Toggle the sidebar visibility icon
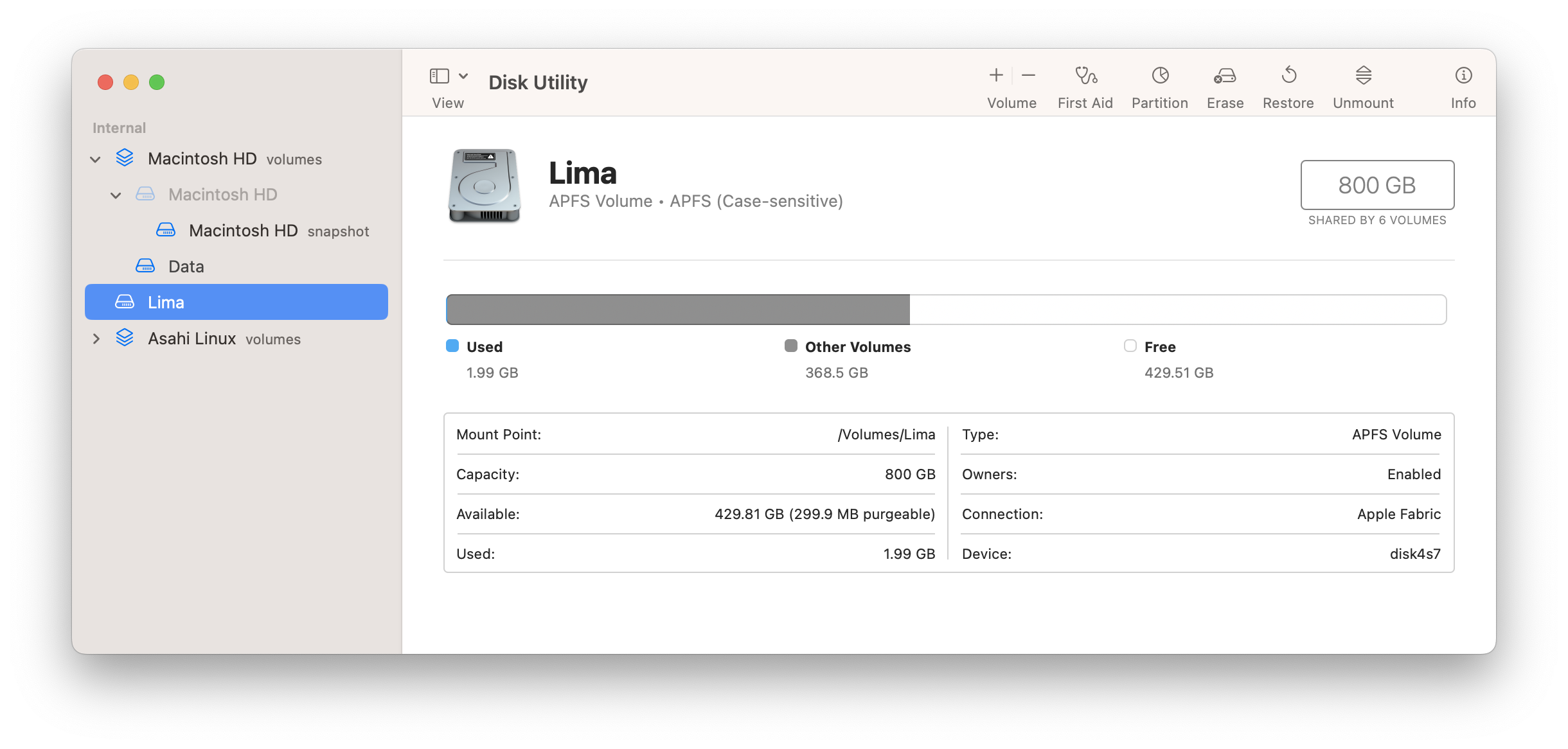1568x749 pixels. (x=439, y=75)
